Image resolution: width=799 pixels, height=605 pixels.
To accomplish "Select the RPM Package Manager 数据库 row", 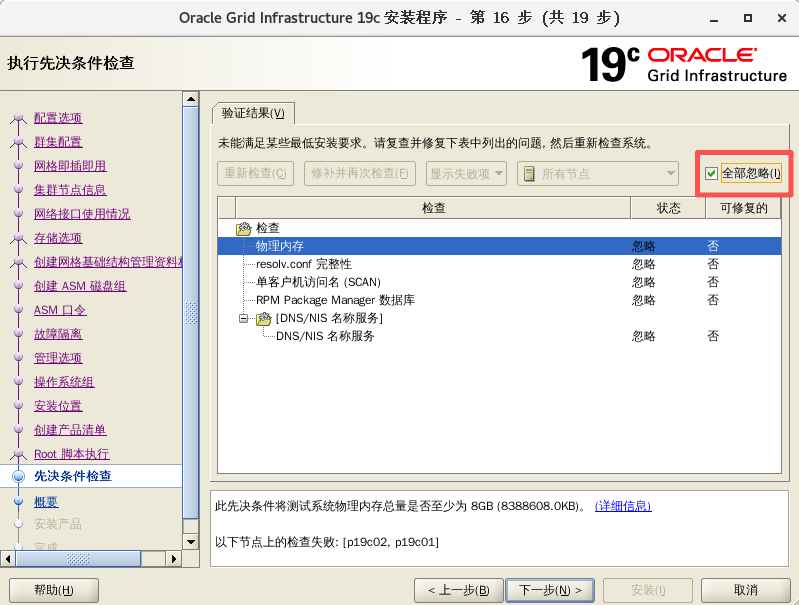I will pyautogui.click(x=499, y=300).
